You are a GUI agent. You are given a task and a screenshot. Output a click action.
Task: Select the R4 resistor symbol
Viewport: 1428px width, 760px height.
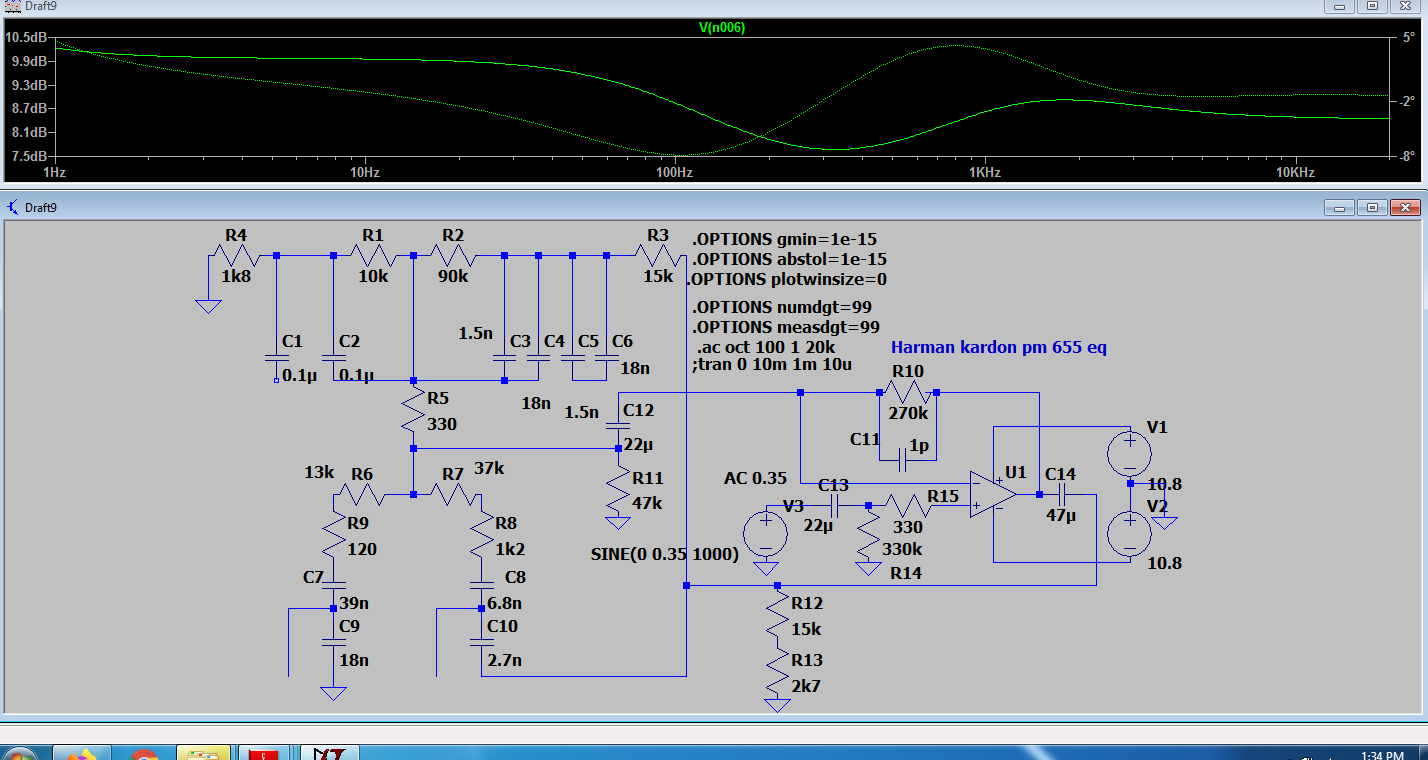tap(236, 256)
